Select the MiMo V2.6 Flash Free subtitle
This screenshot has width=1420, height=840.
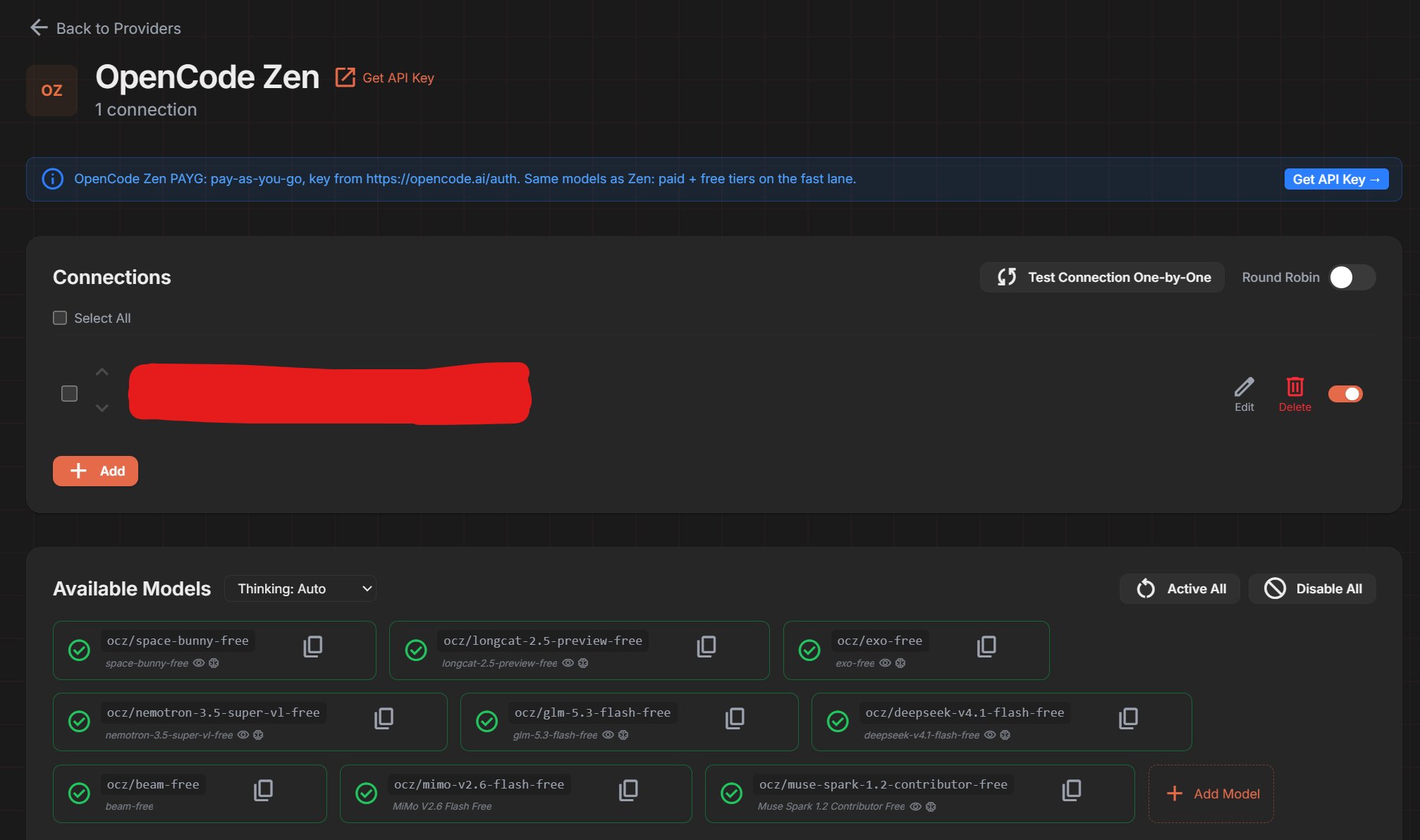click(442, 806)
